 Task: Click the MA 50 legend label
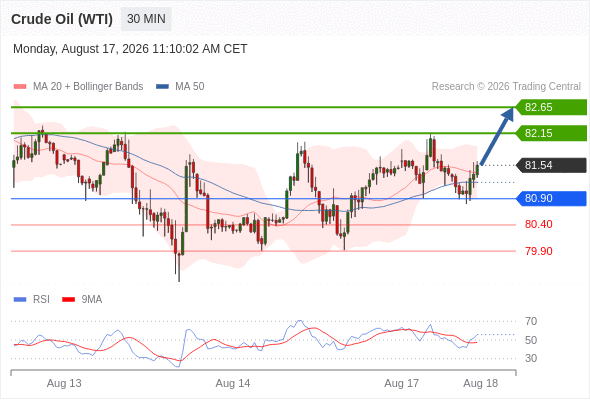190,87
